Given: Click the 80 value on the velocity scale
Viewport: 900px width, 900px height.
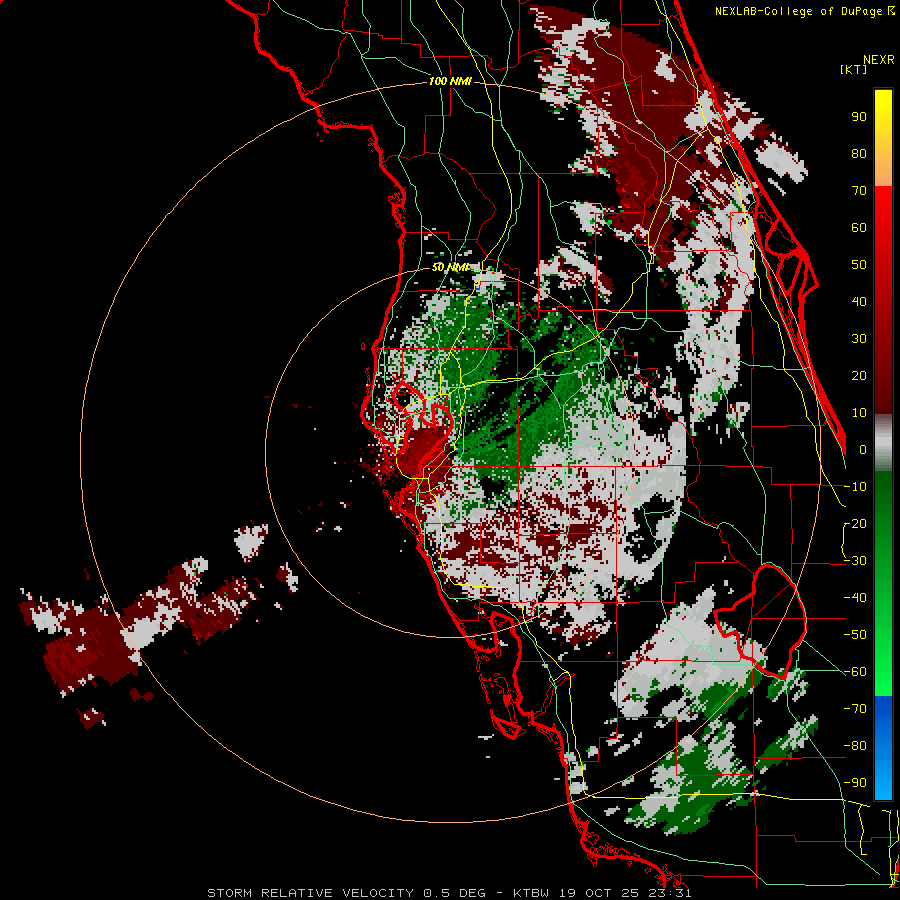Looking at the screenshot, I should [859, 154].
